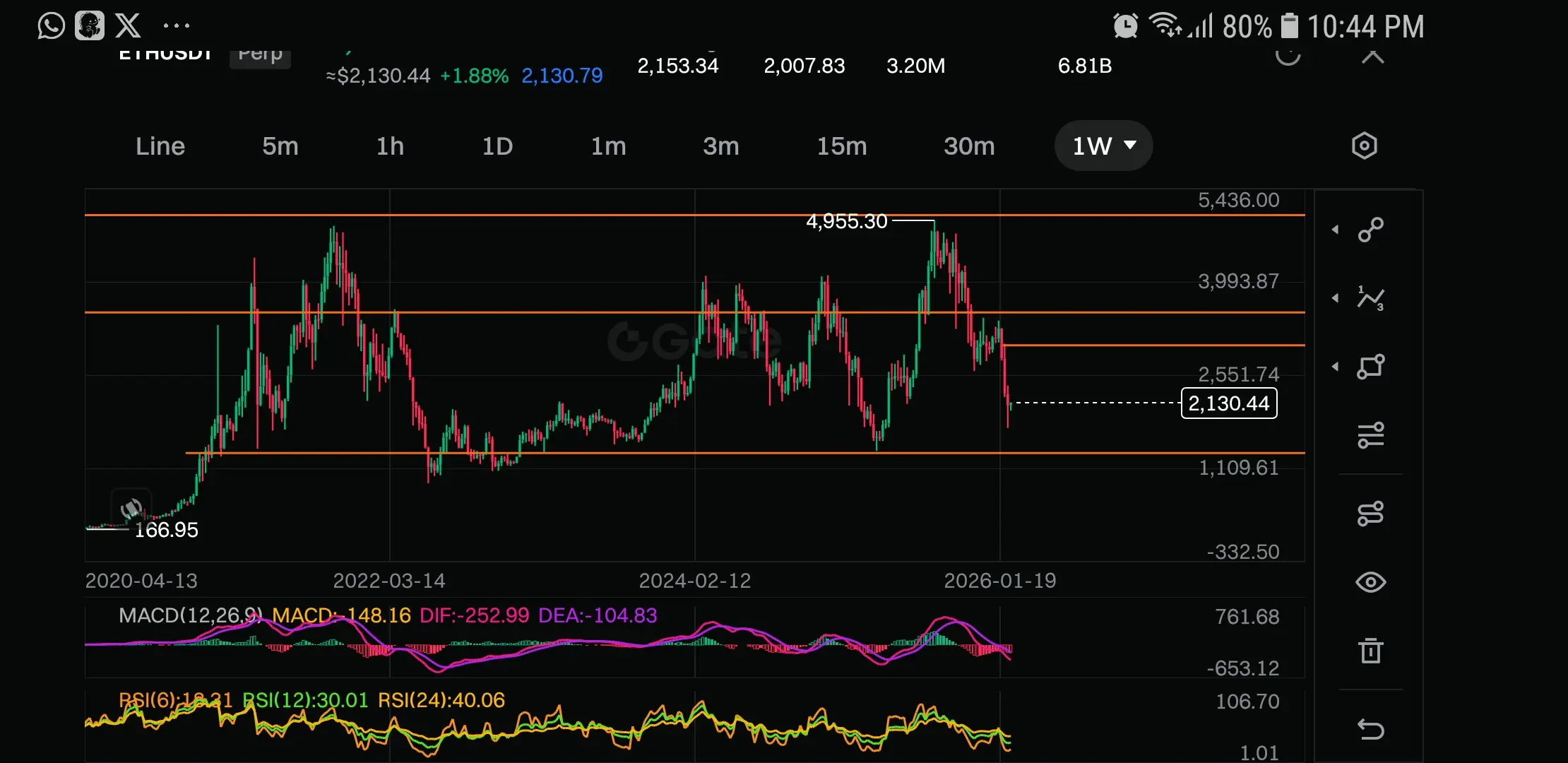This screenshot has height=763, width=1568.
Task: Expand wave pattern tool options arrow
Action: [x=1335, y=298]
